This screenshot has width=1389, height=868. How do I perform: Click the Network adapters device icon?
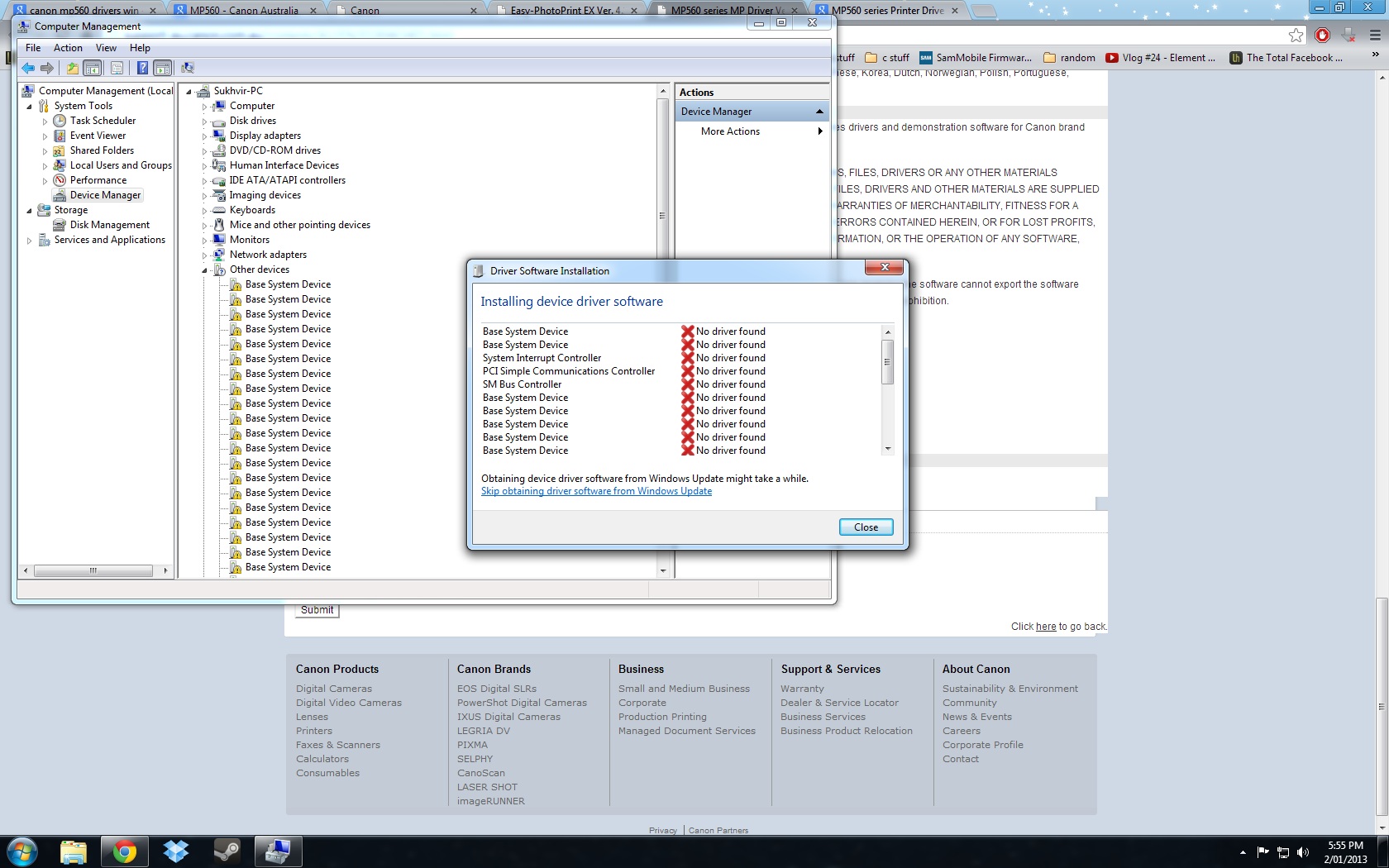pos(219,255)
